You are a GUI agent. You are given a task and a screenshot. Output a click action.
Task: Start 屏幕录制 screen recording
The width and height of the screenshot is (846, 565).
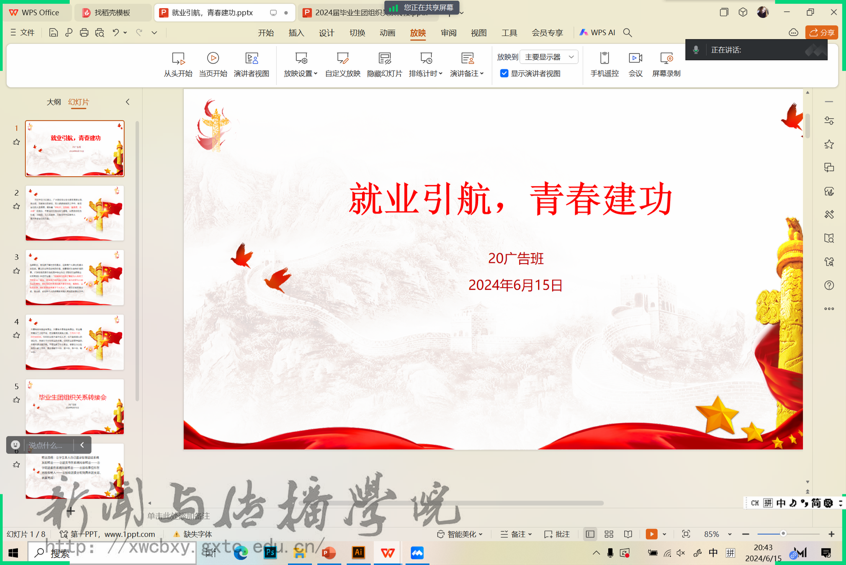point(666,64)
